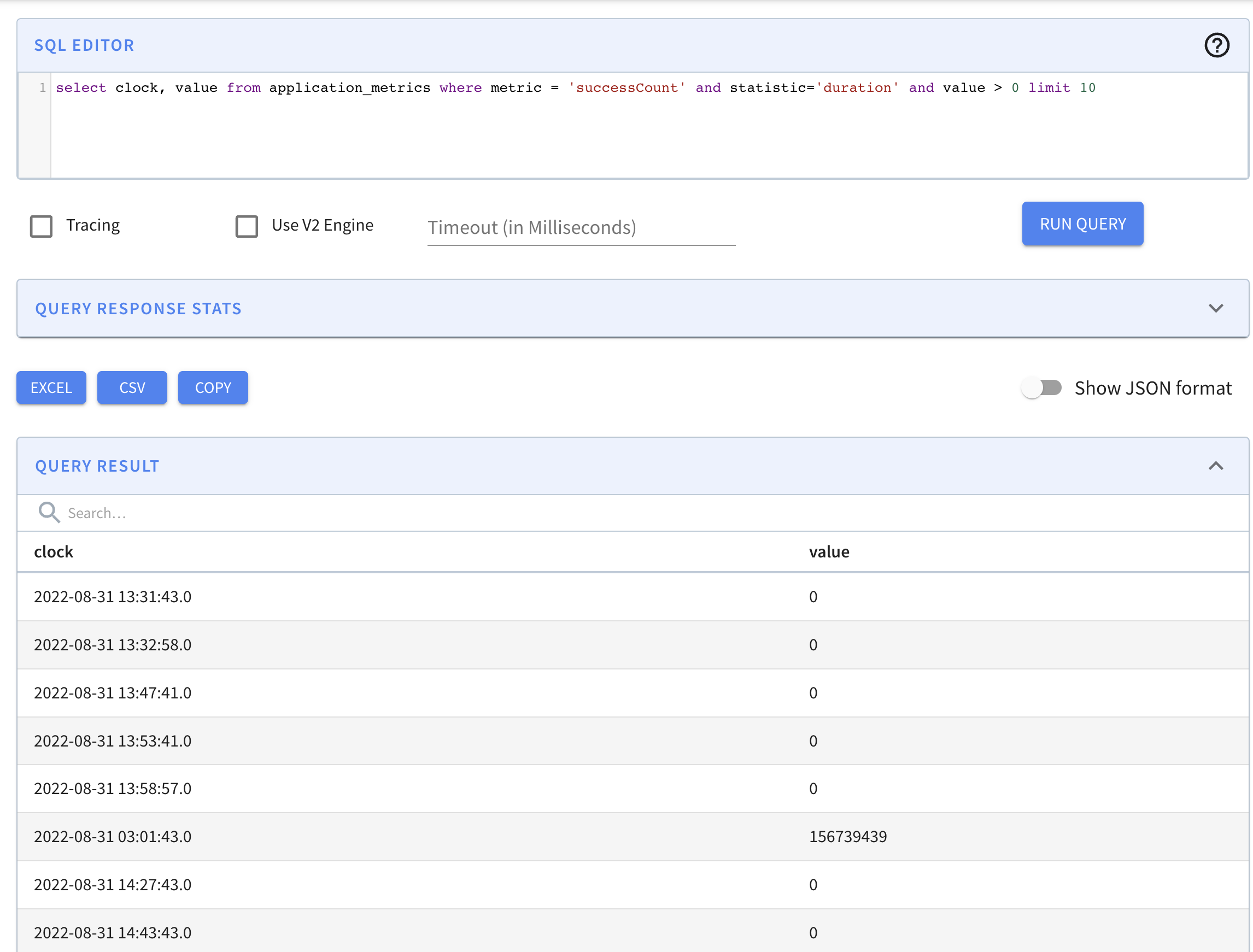This screenshot has width=1253, height=952.
Task: Toggle Show JSON format switch
Action: 1041,388
